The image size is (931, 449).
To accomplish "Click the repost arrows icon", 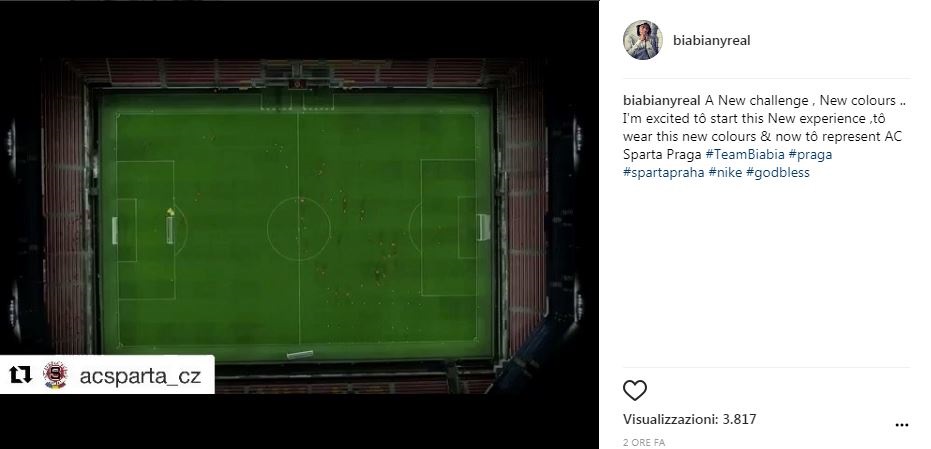I will [x=21, y=375].
